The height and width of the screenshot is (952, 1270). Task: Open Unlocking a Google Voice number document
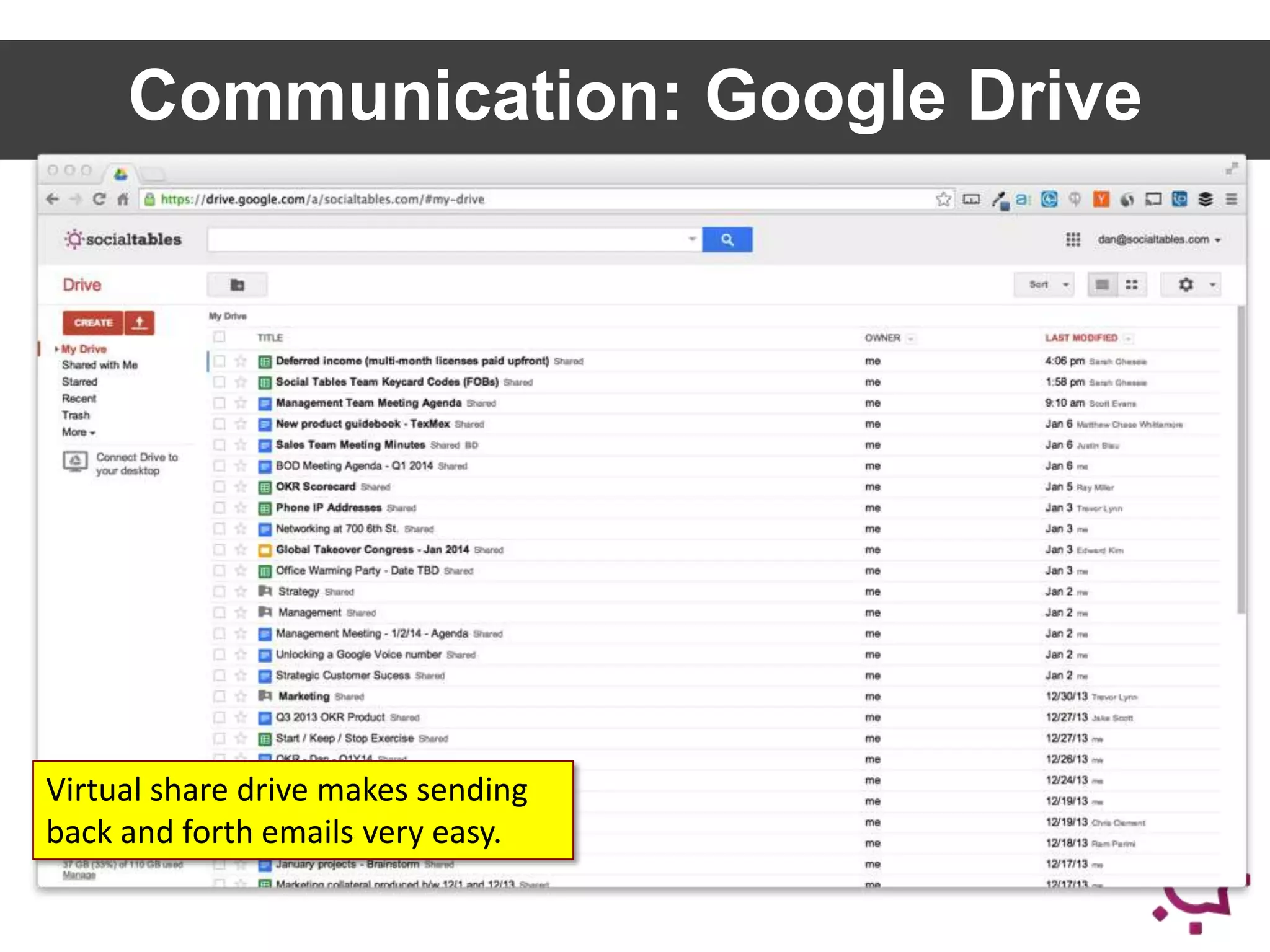(x=358, y=654)
